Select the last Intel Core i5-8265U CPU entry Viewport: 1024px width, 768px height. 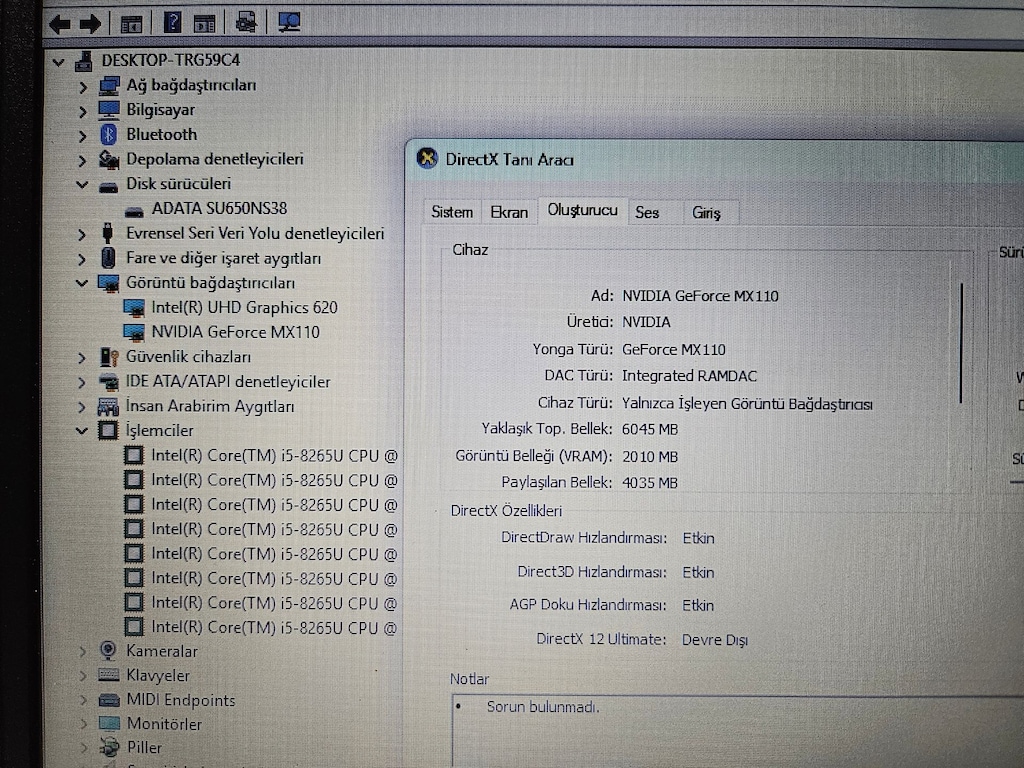tap(274, 628)
